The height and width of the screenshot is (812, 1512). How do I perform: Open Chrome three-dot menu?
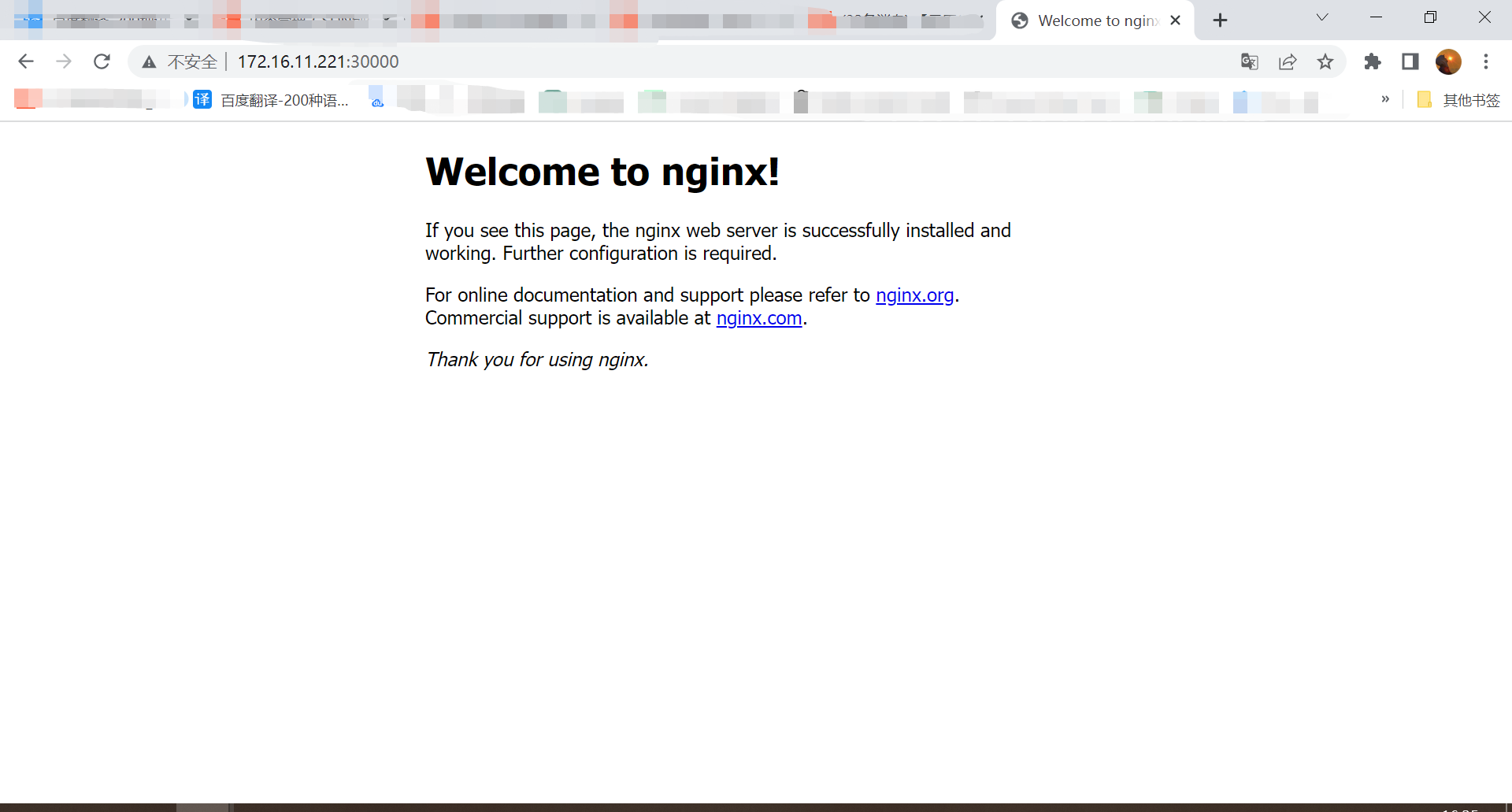point(1486,61)
